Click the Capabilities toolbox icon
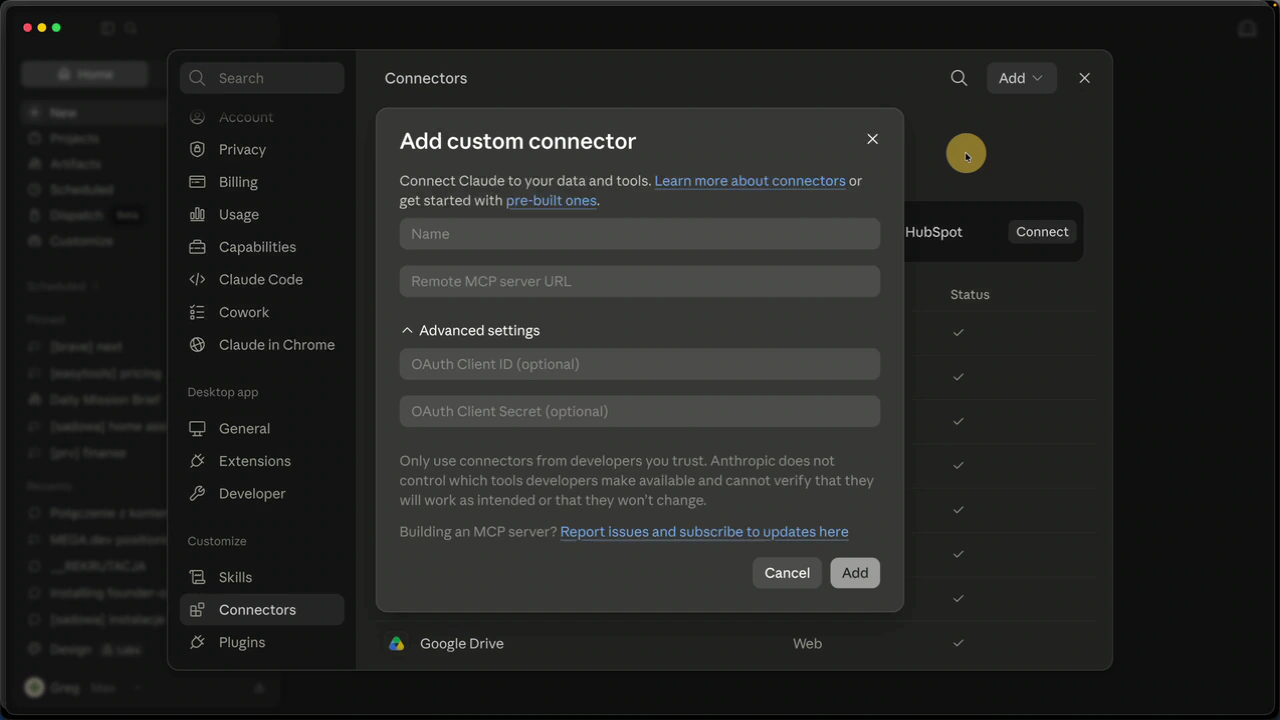Image resolution: width=1280 pixels, height=720 pixels. coord(197,247)
